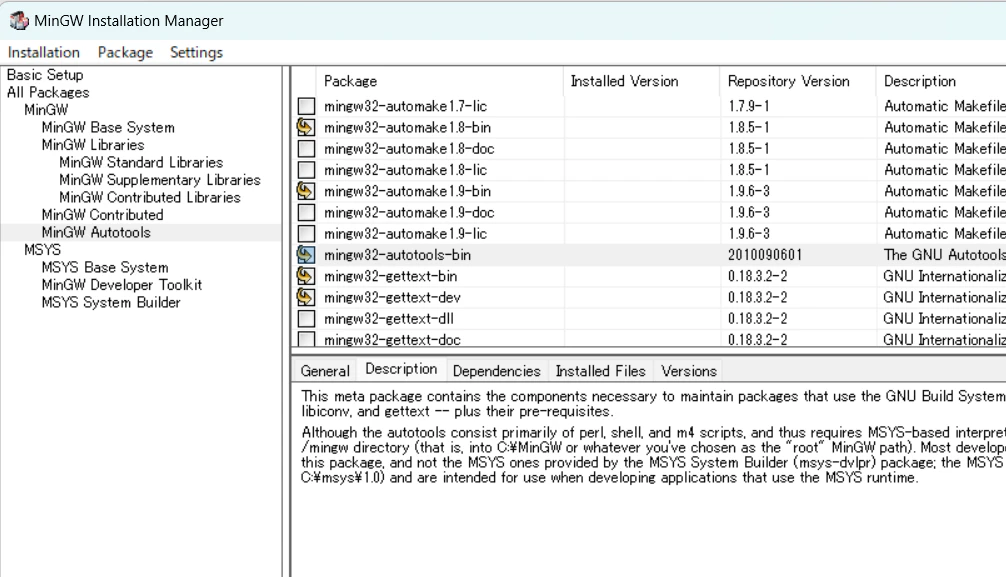Select MinGW Libraries category
Viewport: 1006px width, 577px height.
click(93, 144)
